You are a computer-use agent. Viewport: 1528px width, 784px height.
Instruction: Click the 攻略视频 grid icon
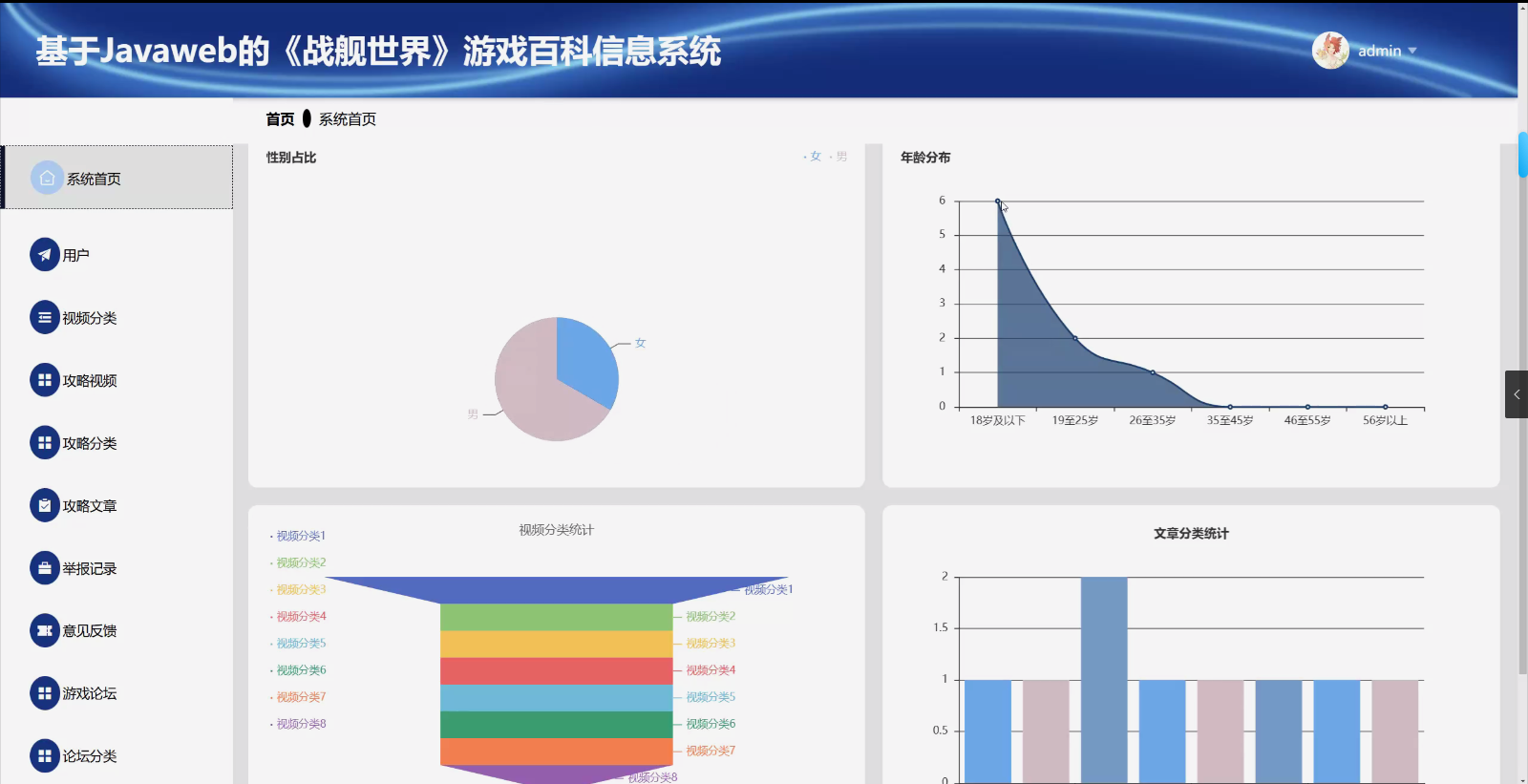tap(45, 380)
